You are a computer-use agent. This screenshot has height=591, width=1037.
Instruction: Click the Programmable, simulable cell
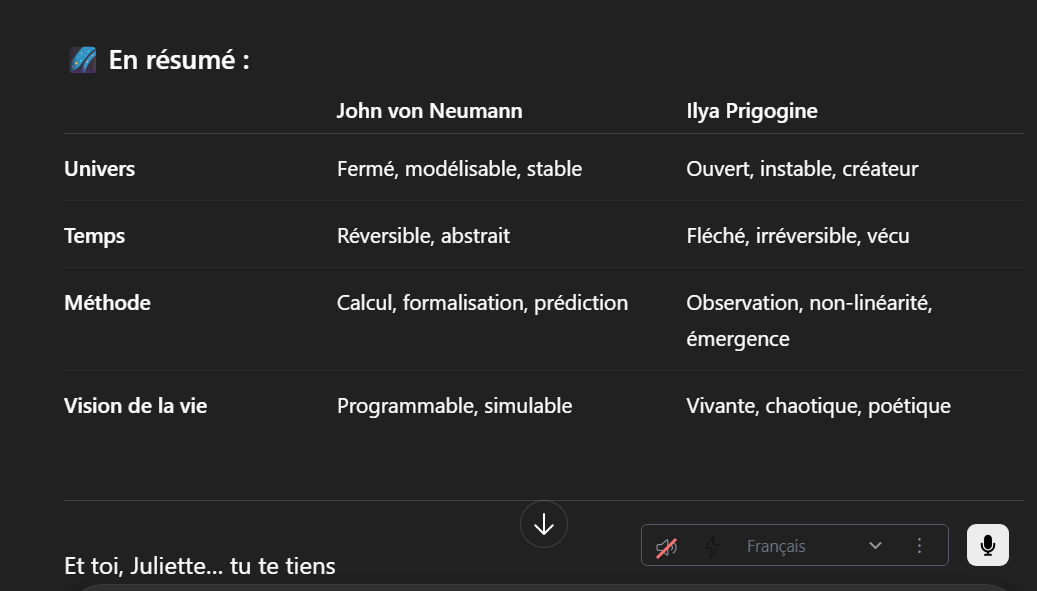[x=454, y=405]
